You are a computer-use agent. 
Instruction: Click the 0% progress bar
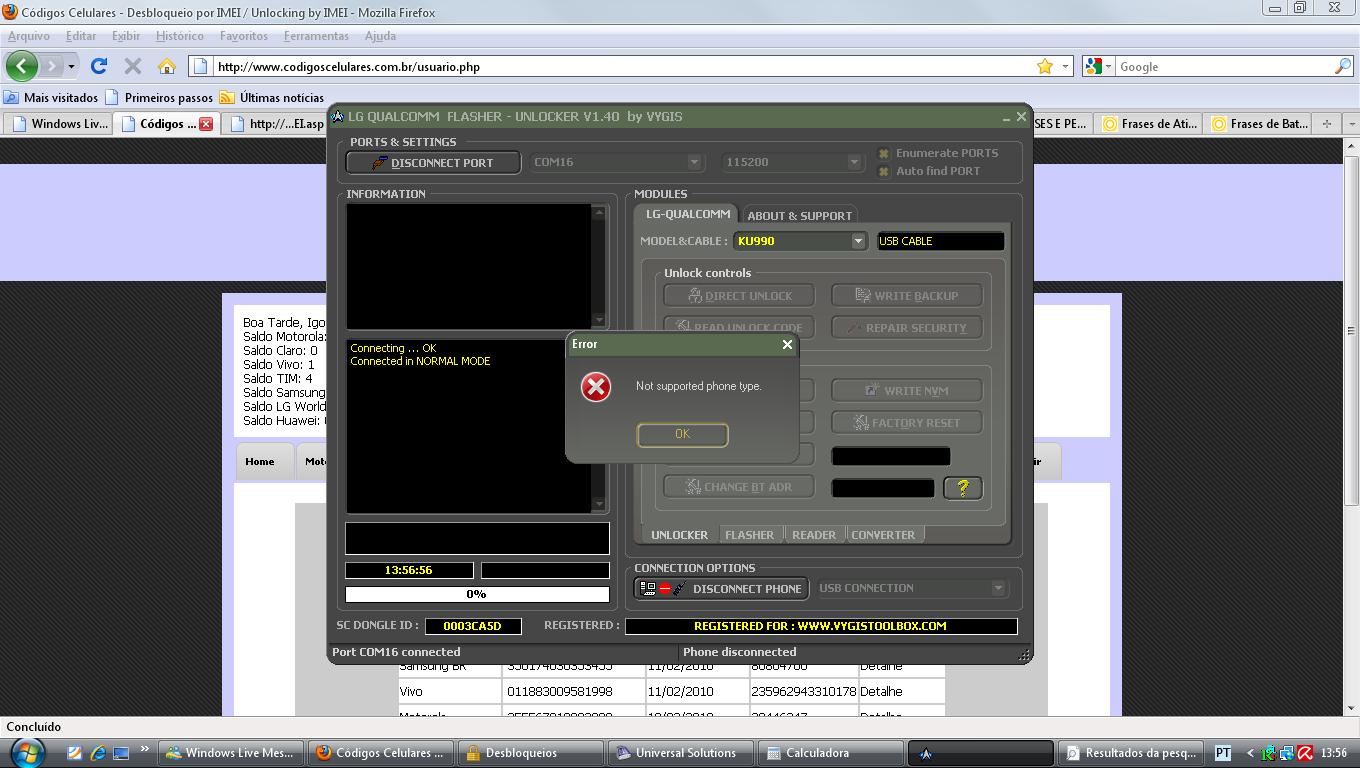[x=477, y=594]
